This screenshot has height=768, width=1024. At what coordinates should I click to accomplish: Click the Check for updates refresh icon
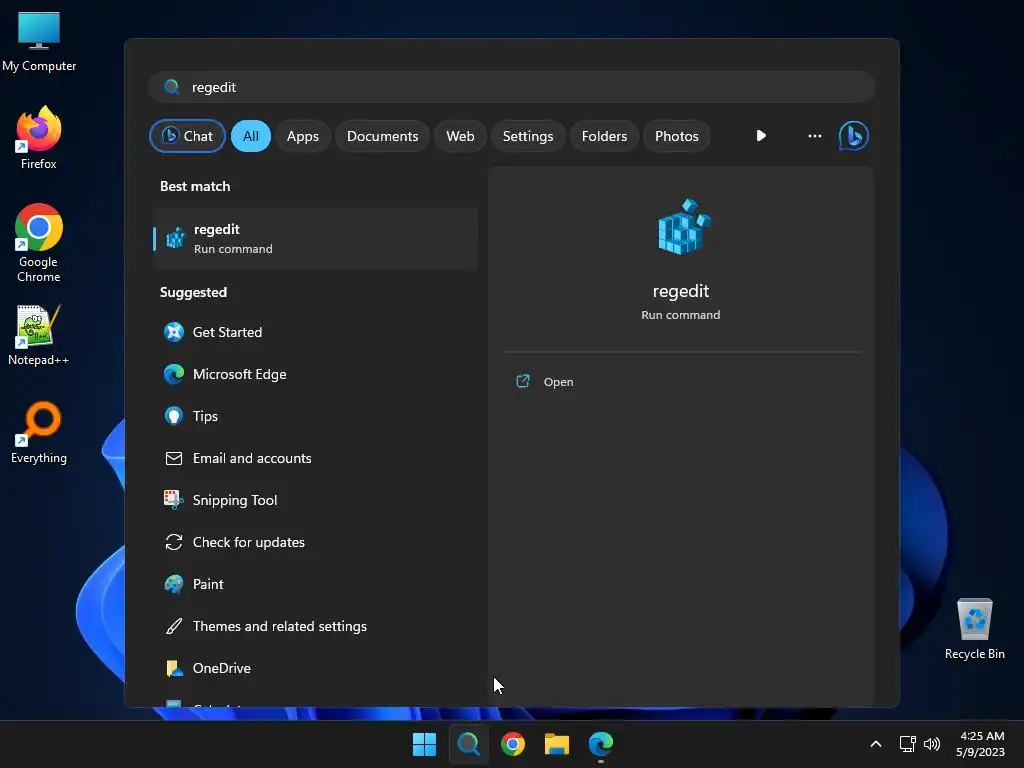[174, 542]
